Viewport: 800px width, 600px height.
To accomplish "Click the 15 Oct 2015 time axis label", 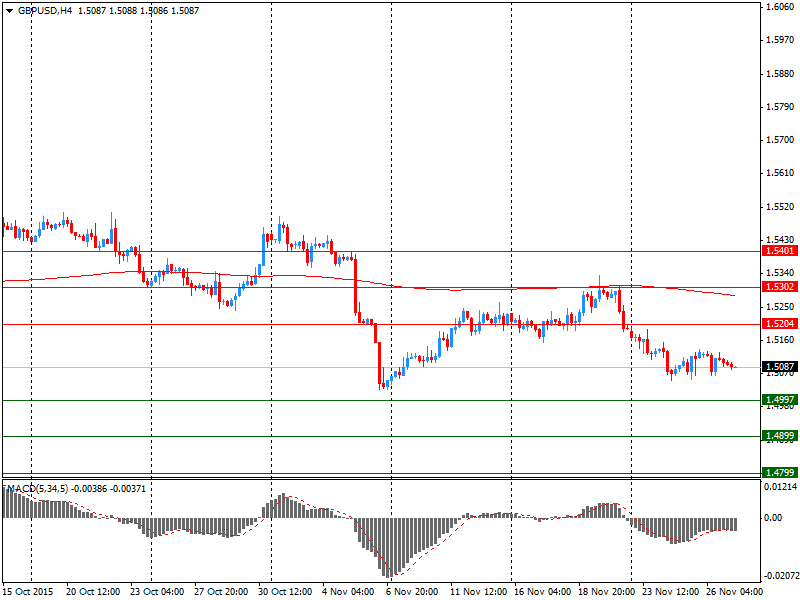I will pos(28,592).
